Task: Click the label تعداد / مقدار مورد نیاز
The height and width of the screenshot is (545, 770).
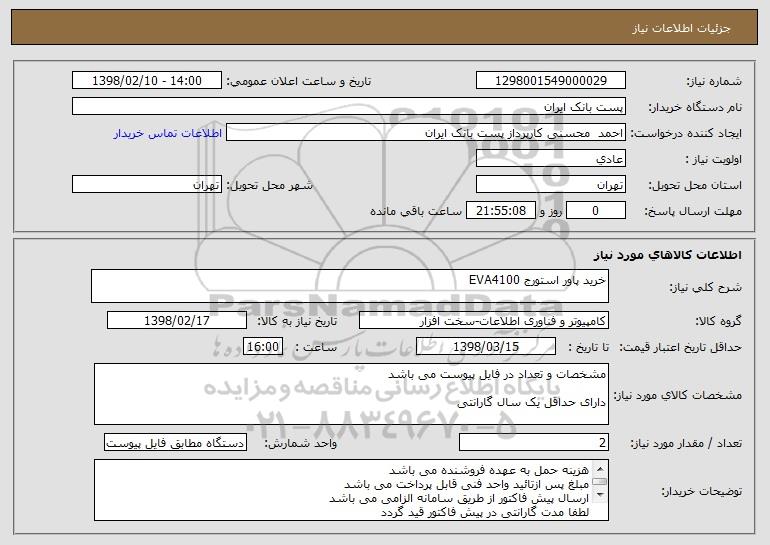Action: [x=686, y=444]
